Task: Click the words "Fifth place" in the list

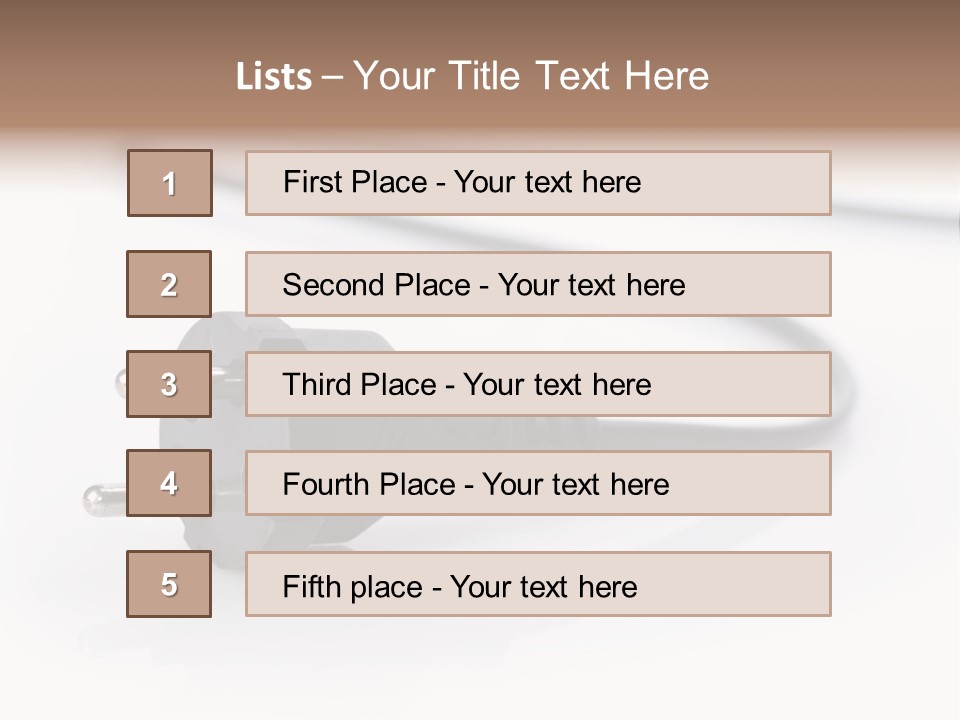Action: point(353,586)
